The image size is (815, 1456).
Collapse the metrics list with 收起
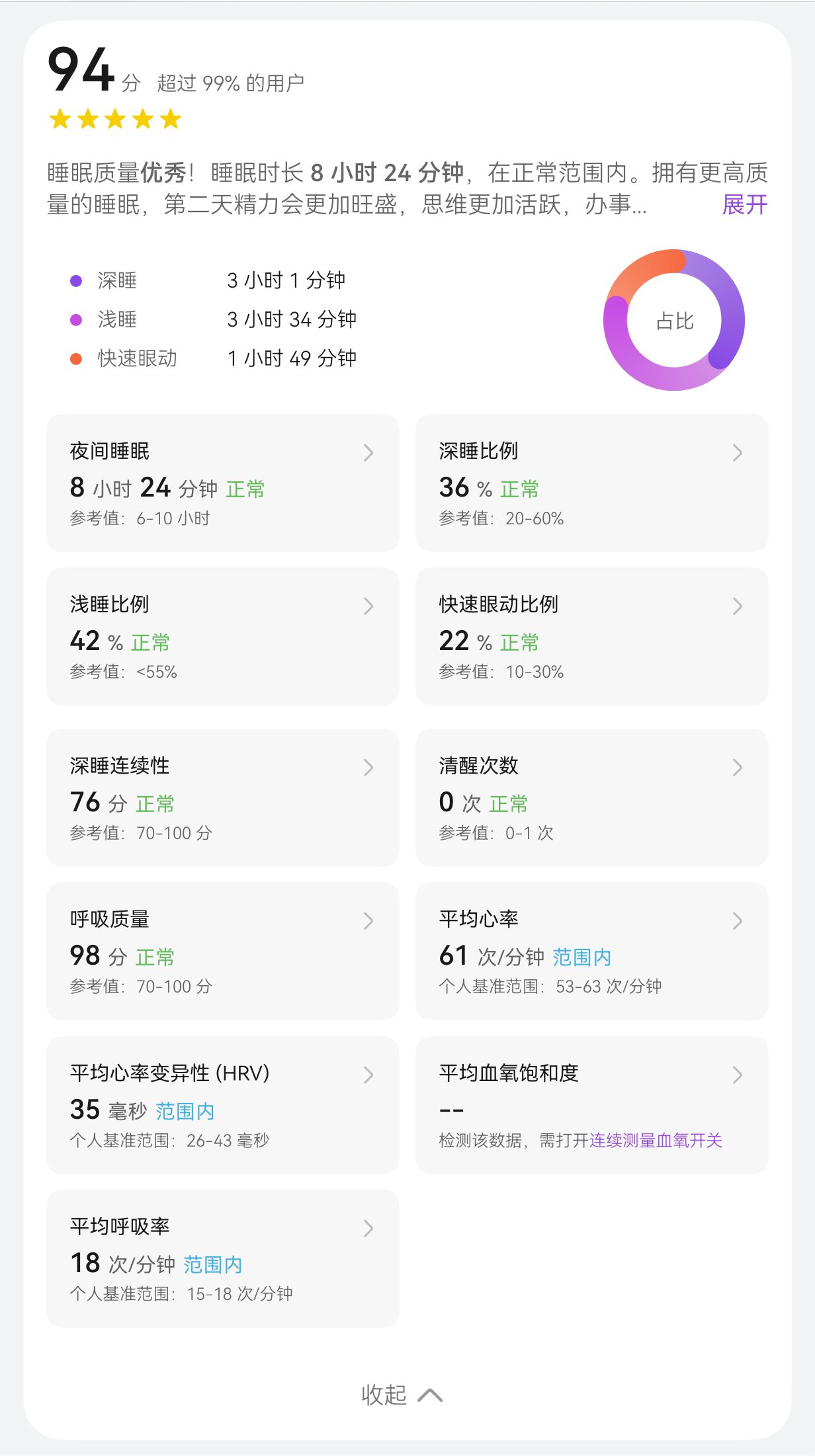(x=384, y=1395)
